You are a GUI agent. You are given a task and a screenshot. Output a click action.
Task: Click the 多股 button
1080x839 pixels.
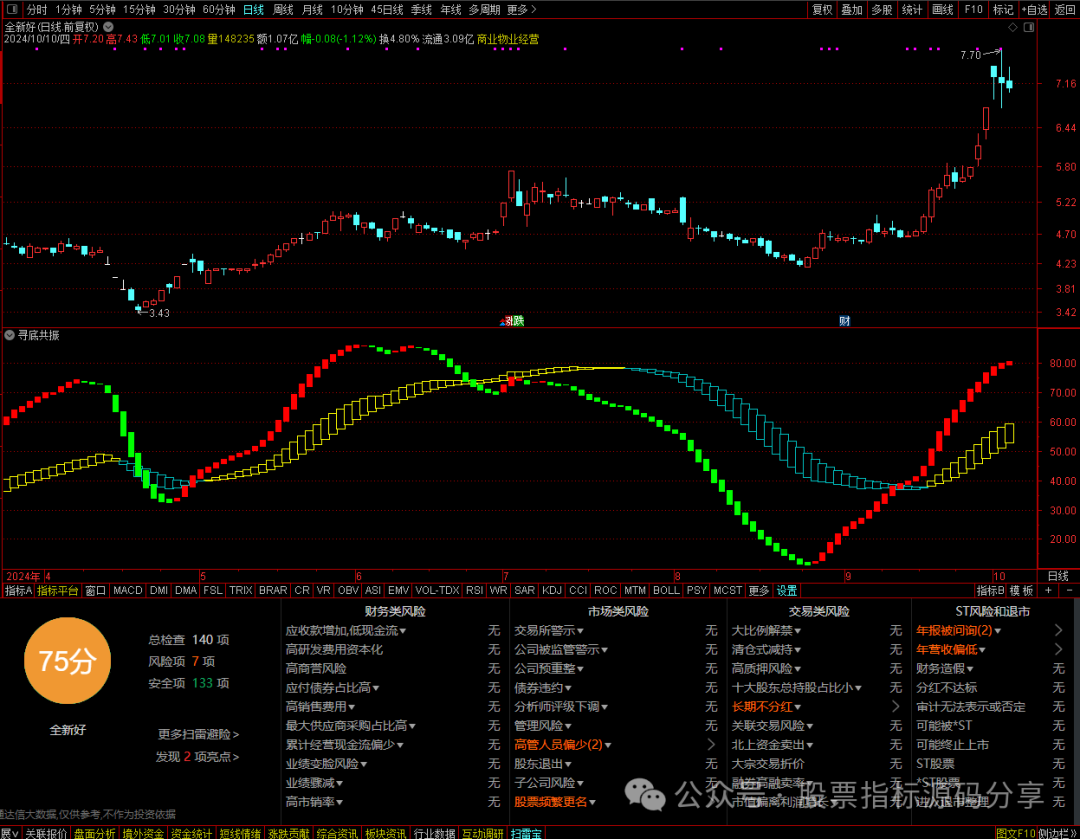coord(882,10)
